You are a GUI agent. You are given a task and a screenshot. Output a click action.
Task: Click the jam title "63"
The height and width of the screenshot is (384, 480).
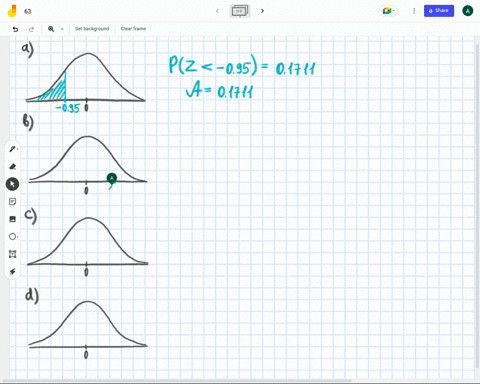[28, 11]
